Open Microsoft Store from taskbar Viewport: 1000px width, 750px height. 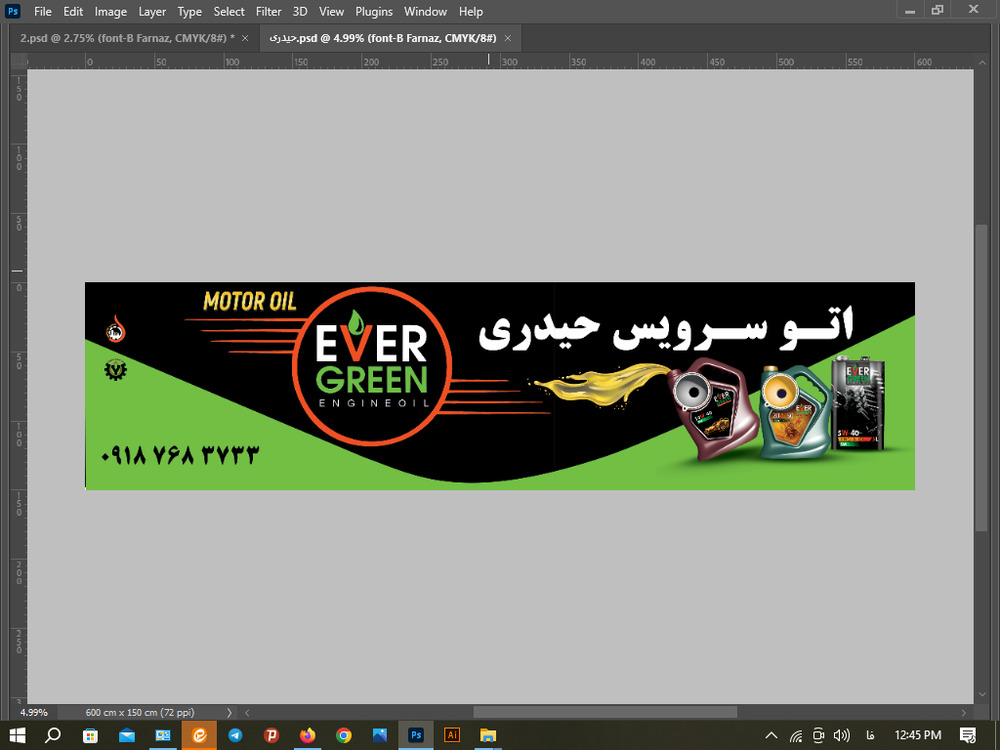[90, 735]
